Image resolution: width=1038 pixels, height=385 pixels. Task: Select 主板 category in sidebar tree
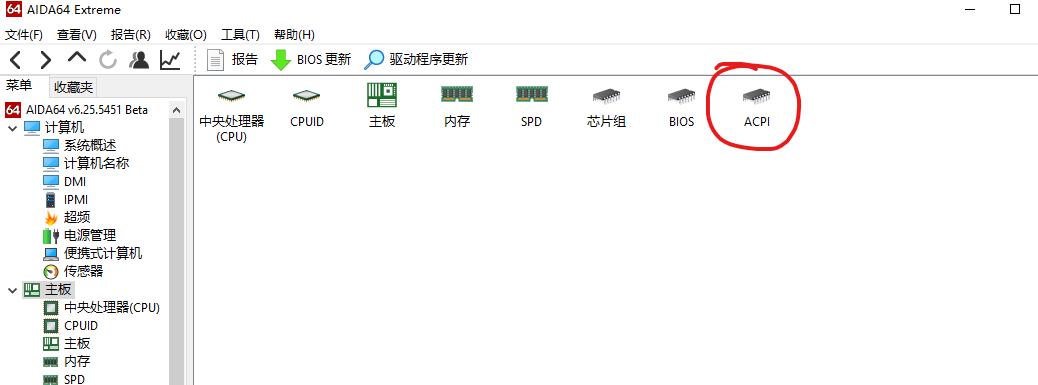[49, 290]
